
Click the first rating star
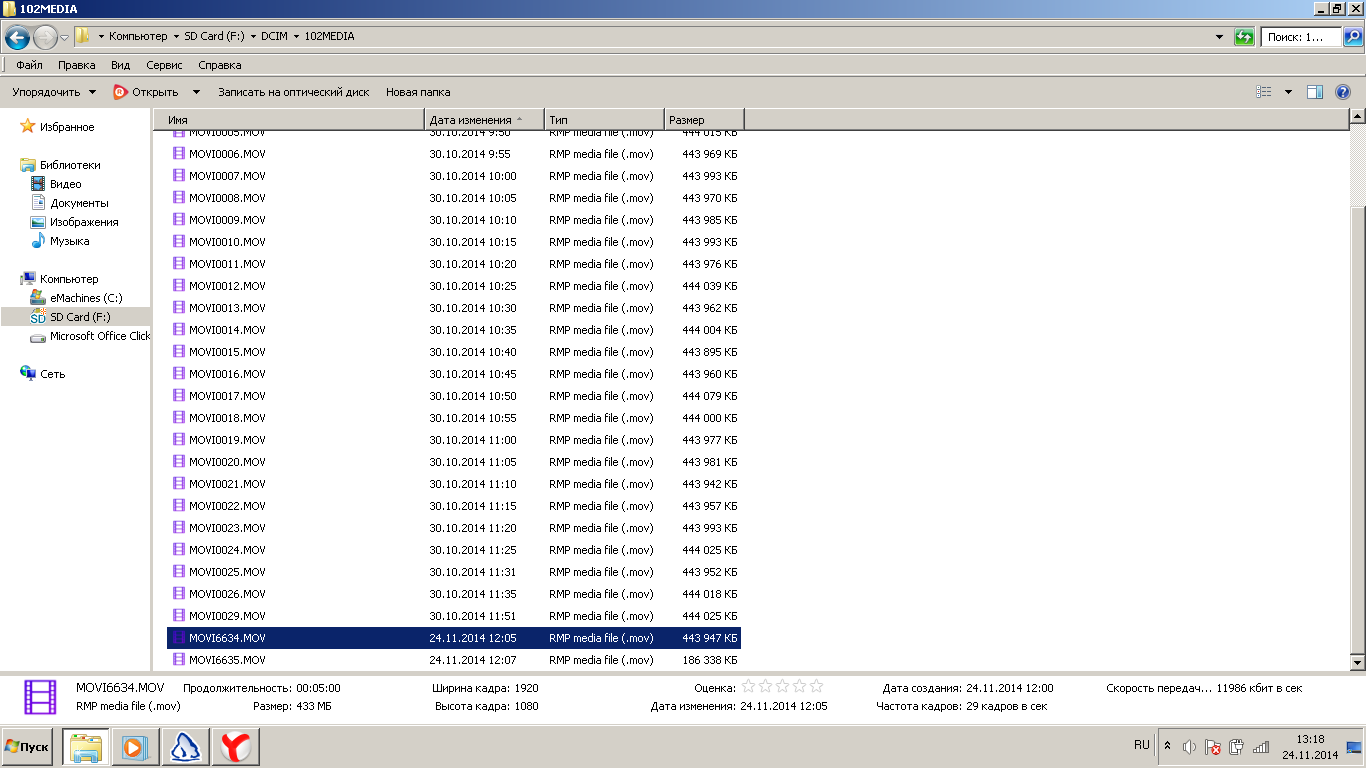[x=748, y=687]
